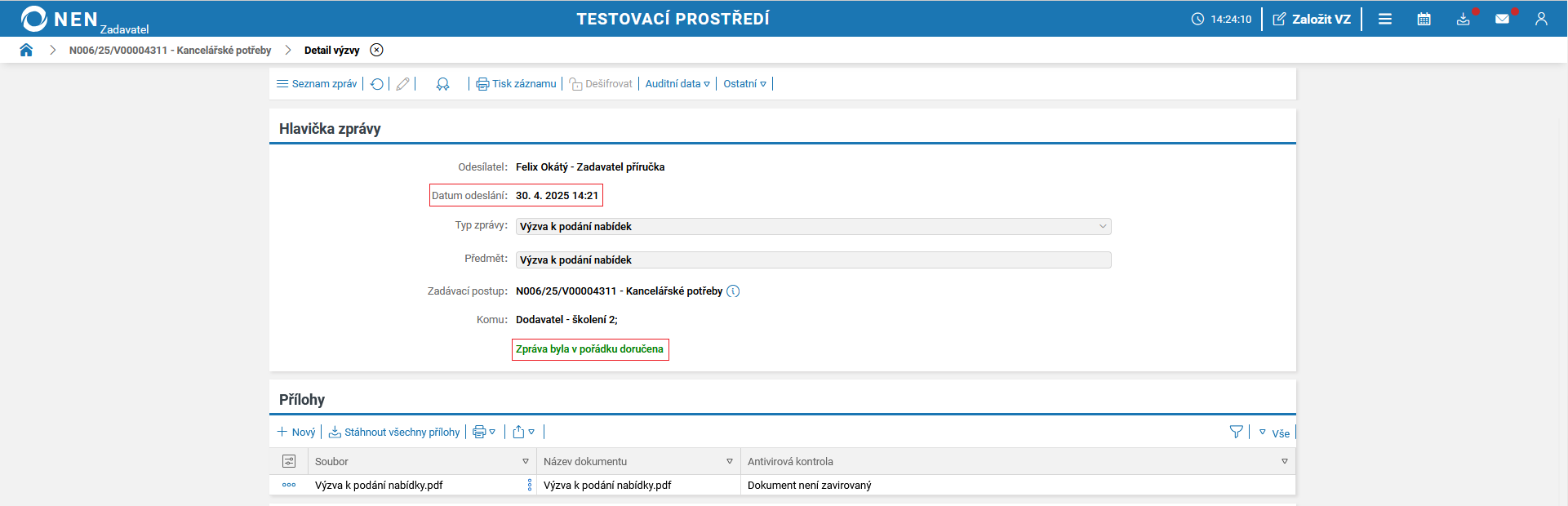Expand the Ostatní menu

pyautogui.click(x=744, y=84)
